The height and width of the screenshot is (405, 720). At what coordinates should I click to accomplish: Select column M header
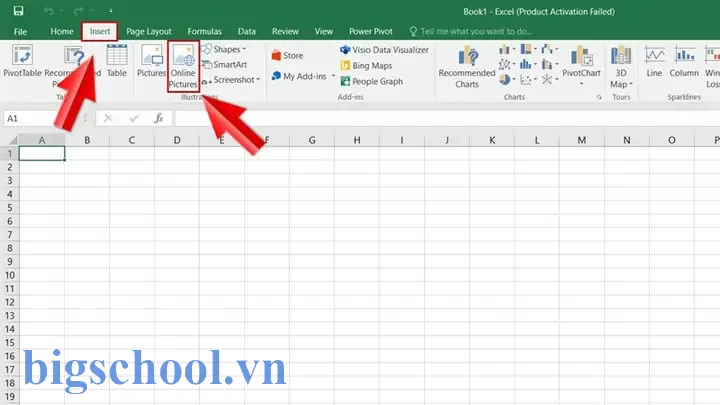coord(582,140)
